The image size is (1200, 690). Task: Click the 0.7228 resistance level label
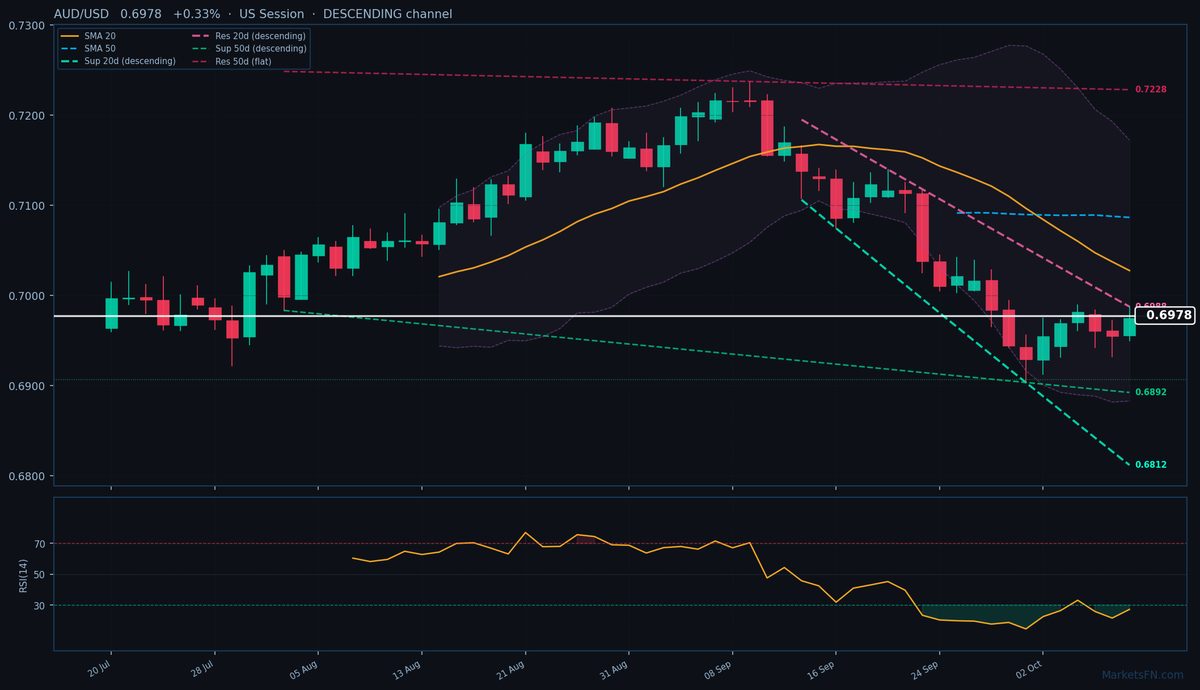1151,90
